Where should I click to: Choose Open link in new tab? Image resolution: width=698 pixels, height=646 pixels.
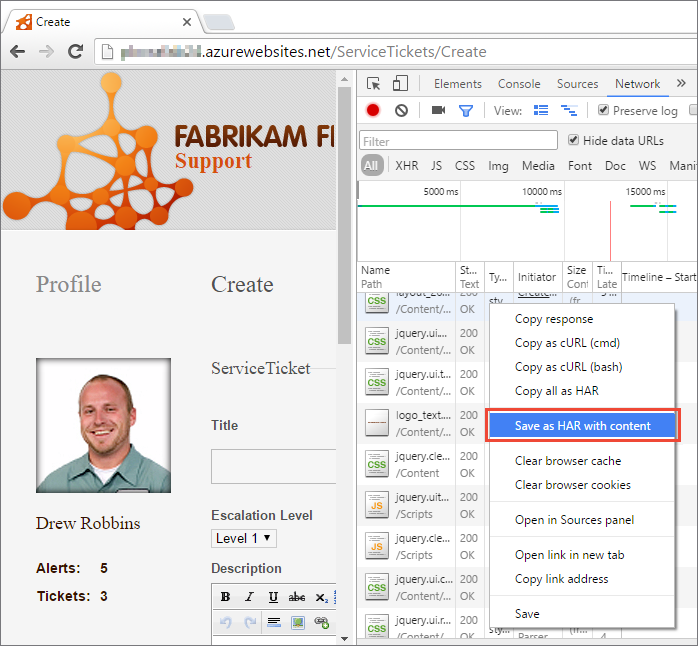pos(582,555)
